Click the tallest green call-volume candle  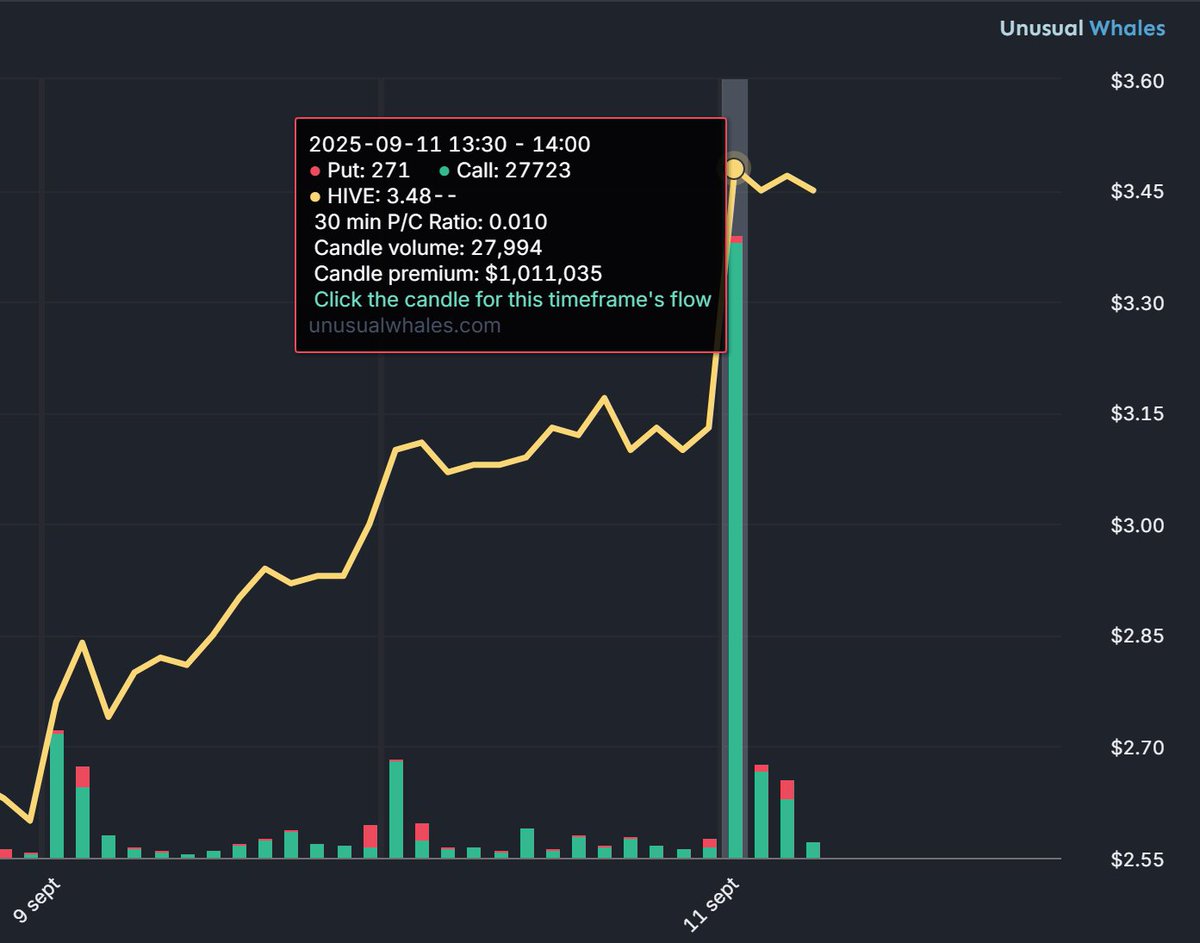(x=735, y=548)
